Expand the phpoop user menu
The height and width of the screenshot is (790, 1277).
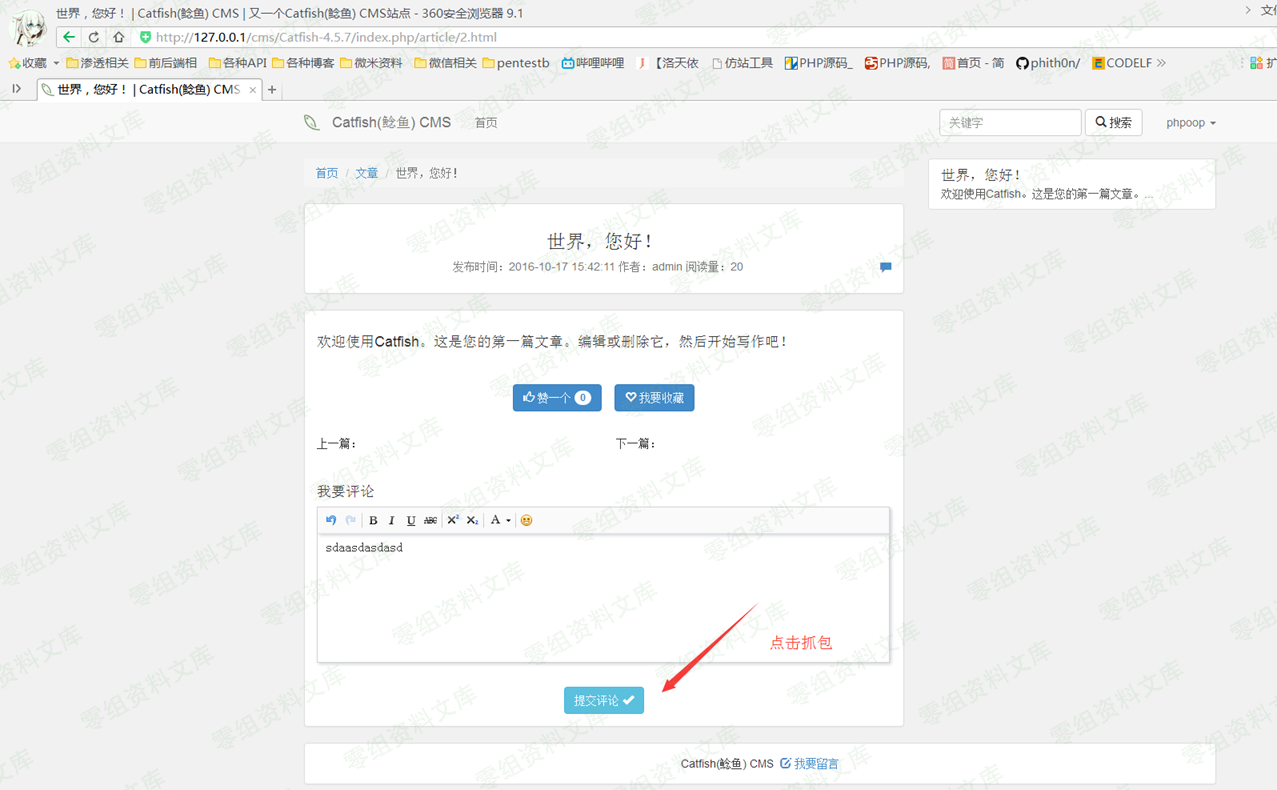click(1190, 123)
